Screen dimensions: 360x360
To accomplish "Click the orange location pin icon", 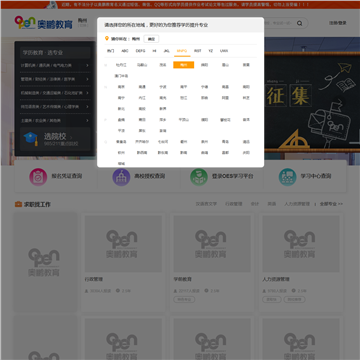I will point(107,39).
